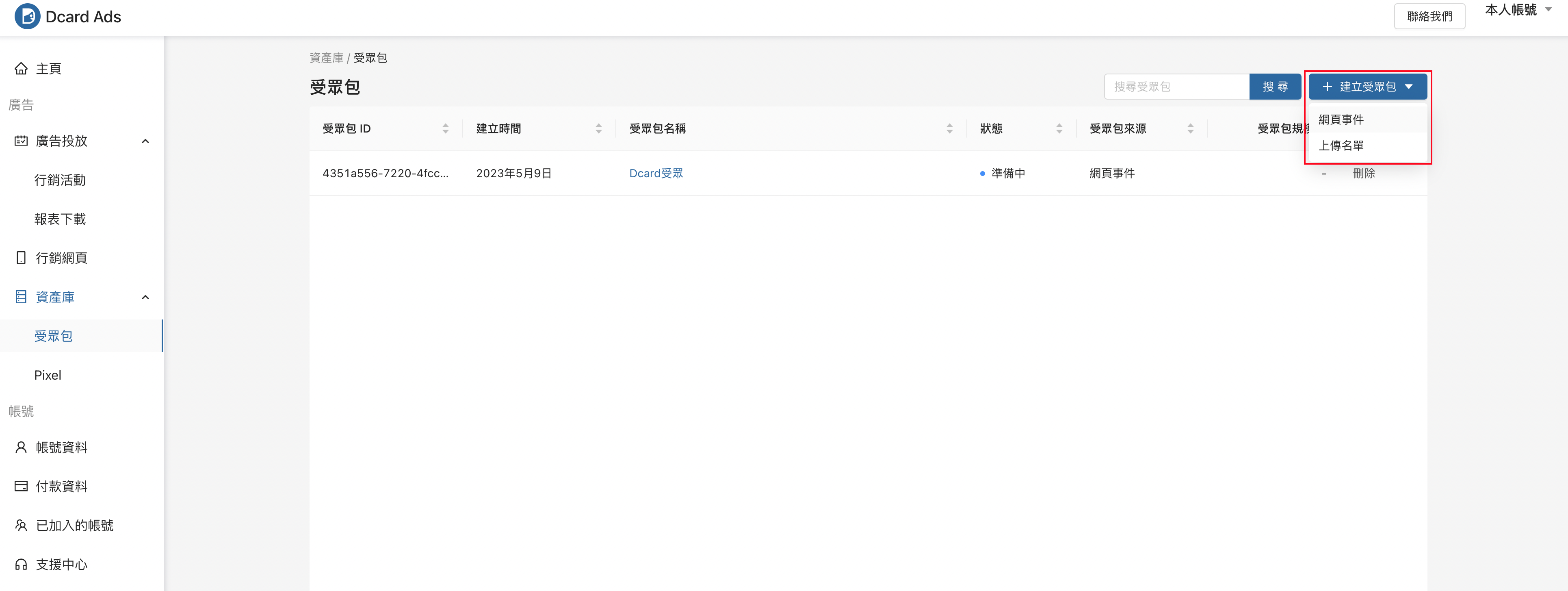Open 行銷活動 in the sidebar
Image resolution: width=1568 pixels, height=591 pixels.
(x=60, y=180)
